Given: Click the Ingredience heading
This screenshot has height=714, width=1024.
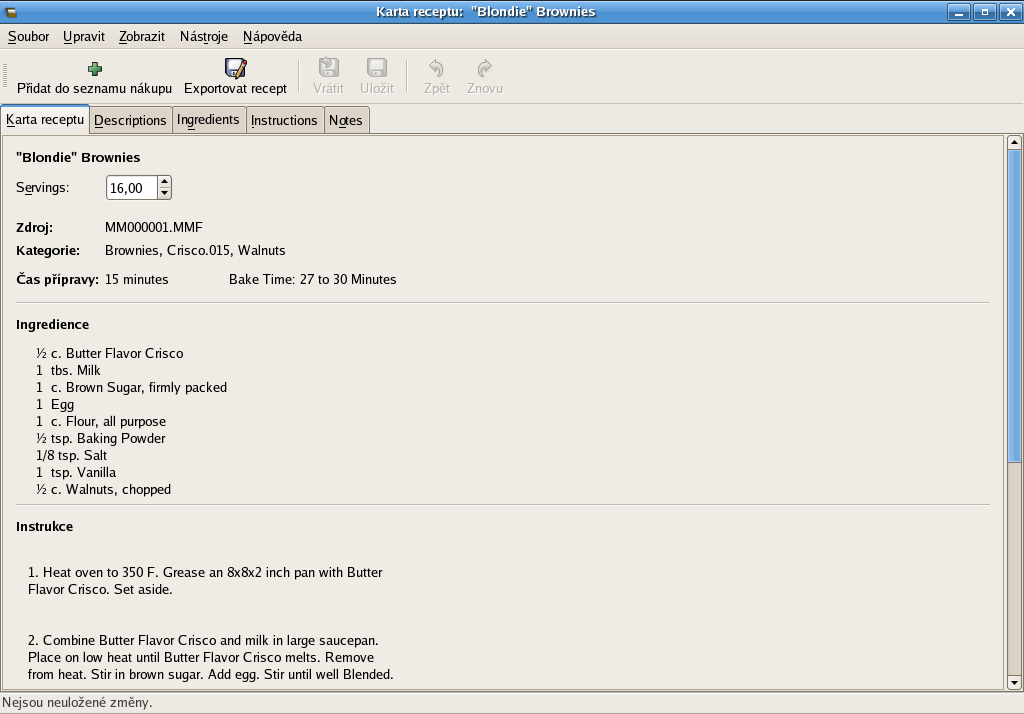Looking at the screenshot, I should 52,325.
